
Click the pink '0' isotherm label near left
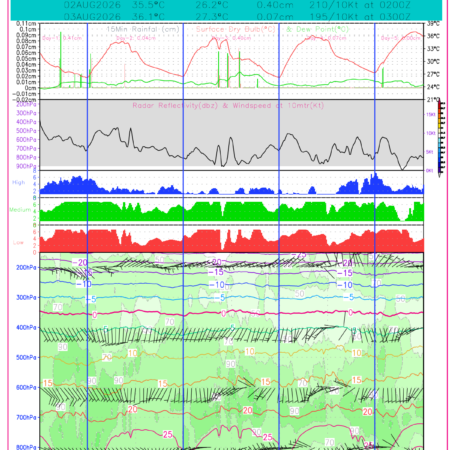95,315
